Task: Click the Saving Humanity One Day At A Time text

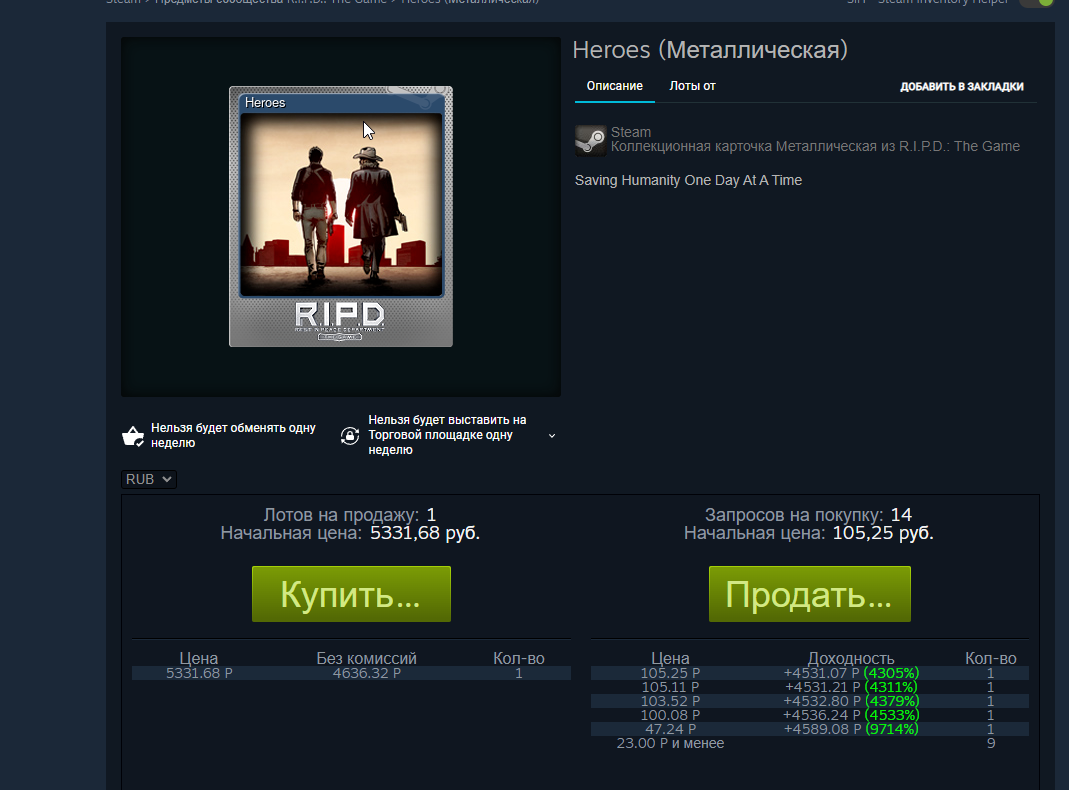Action: 688,181
